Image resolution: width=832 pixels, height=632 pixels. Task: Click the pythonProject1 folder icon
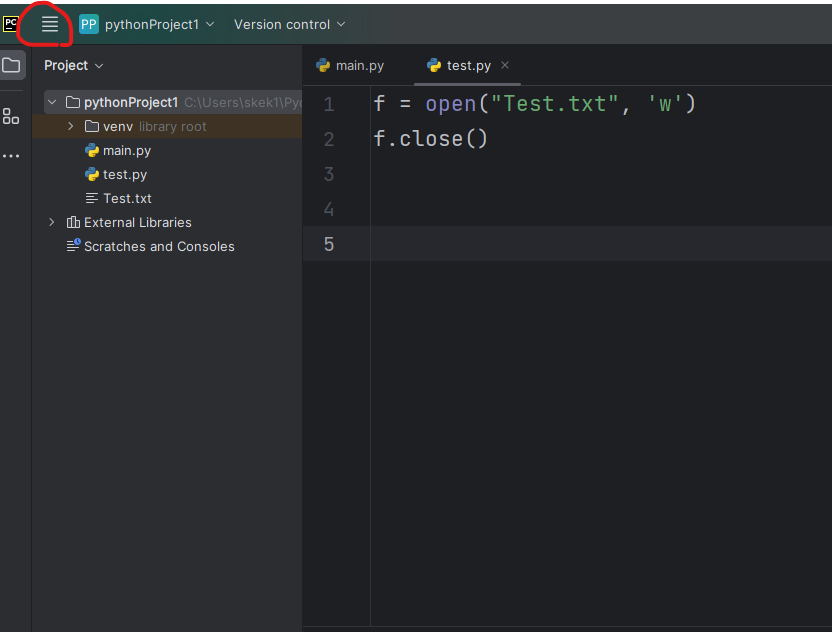(x=73, y=102)
